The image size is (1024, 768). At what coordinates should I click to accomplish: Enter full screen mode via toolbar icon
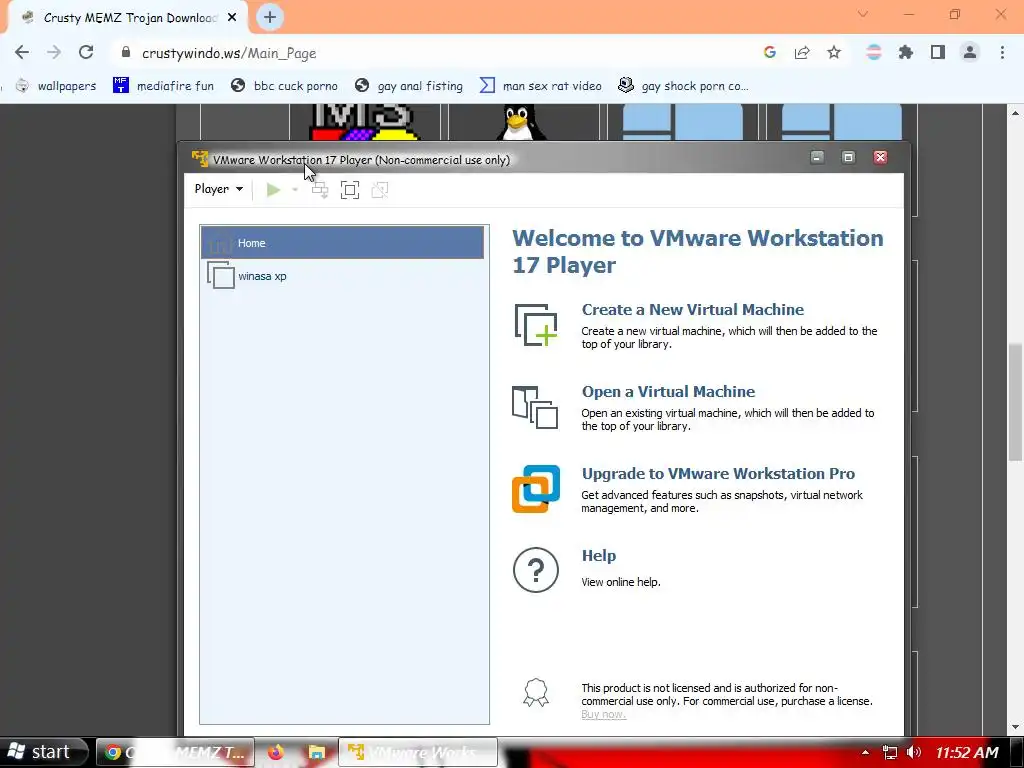[350, 190]
